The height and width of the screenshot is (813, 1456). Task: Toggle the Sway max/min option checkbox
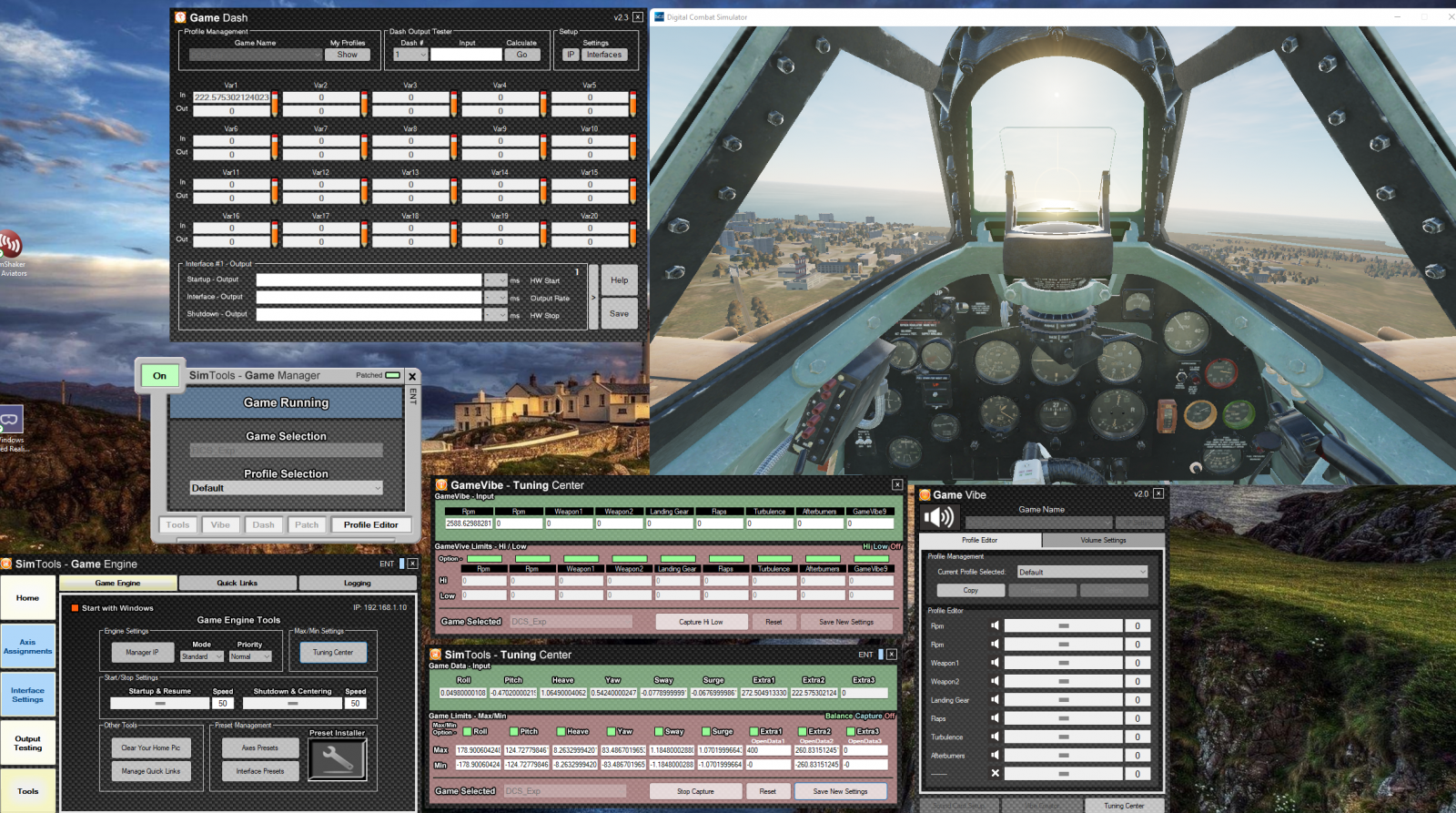coord(659,731)
